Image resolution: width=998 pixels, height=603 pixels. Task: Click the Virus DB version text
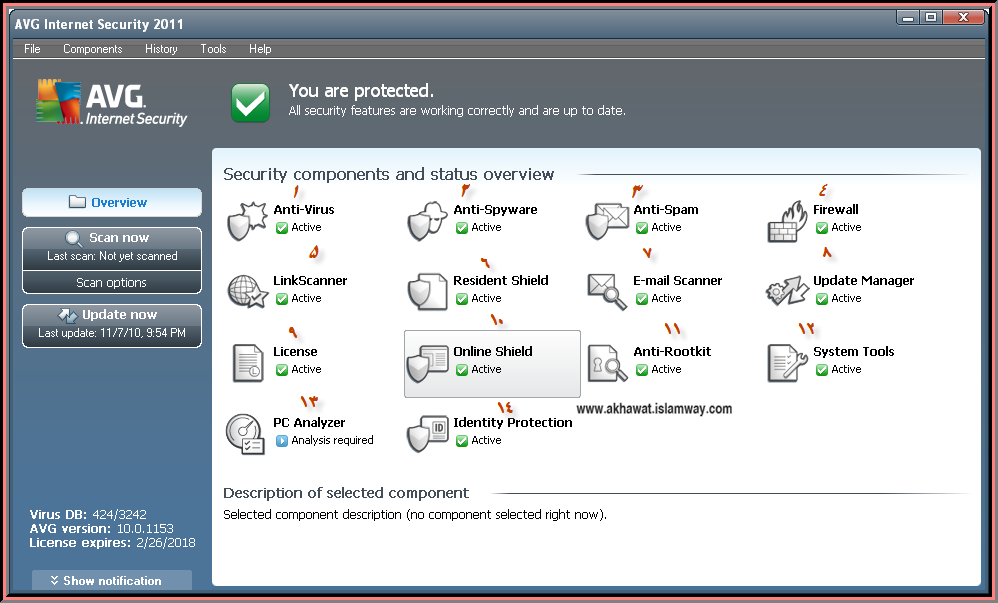coord(88,514)
